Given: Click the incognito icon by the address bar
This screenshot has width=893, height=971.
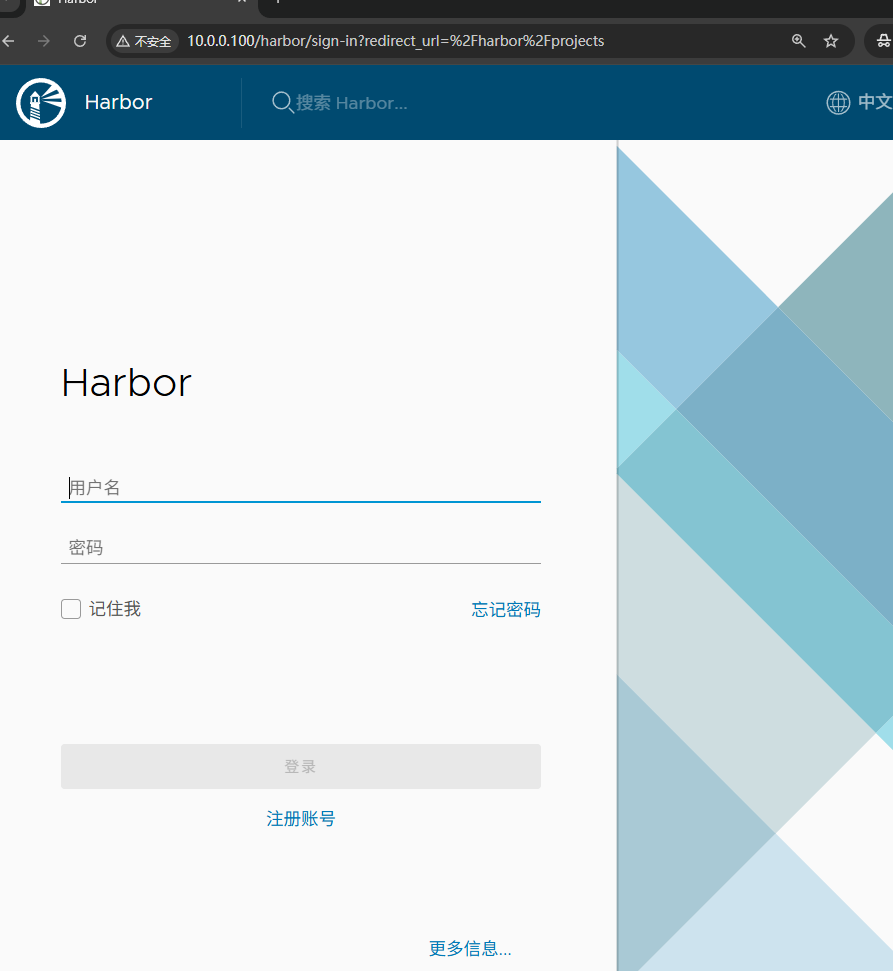Looking at the screenshot, I should pyautogui.click(x=884, y=41).
